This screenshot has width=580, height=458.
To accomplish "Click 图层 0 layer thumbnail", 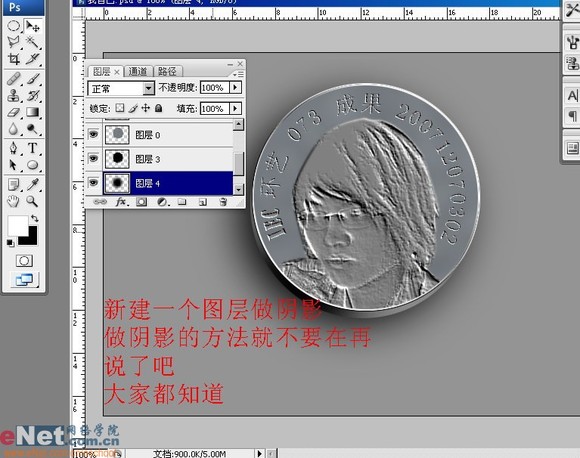I will pyautogui.click(x=117, y=134).
